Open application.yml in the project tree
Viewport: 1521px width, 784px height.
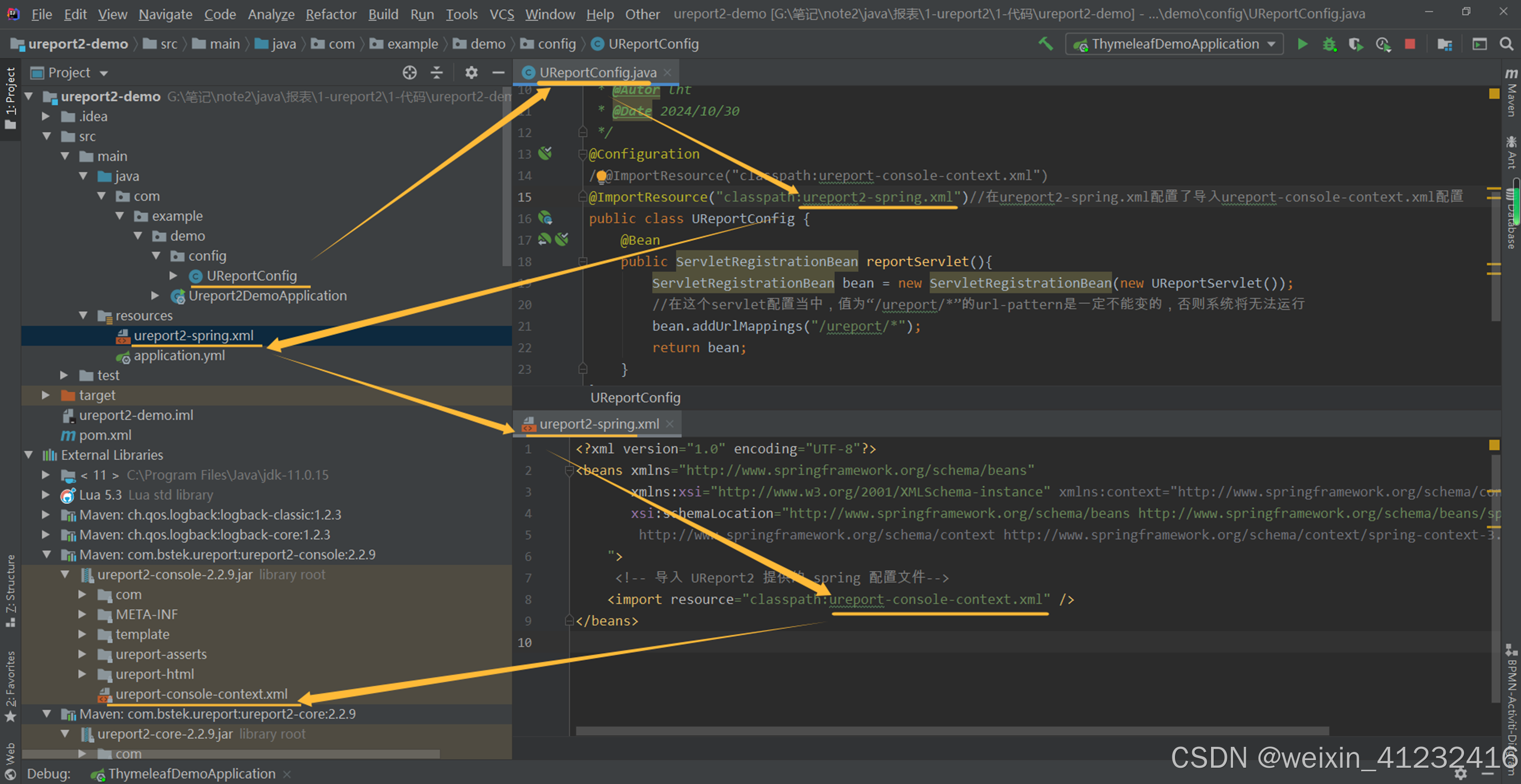point(179,356)
